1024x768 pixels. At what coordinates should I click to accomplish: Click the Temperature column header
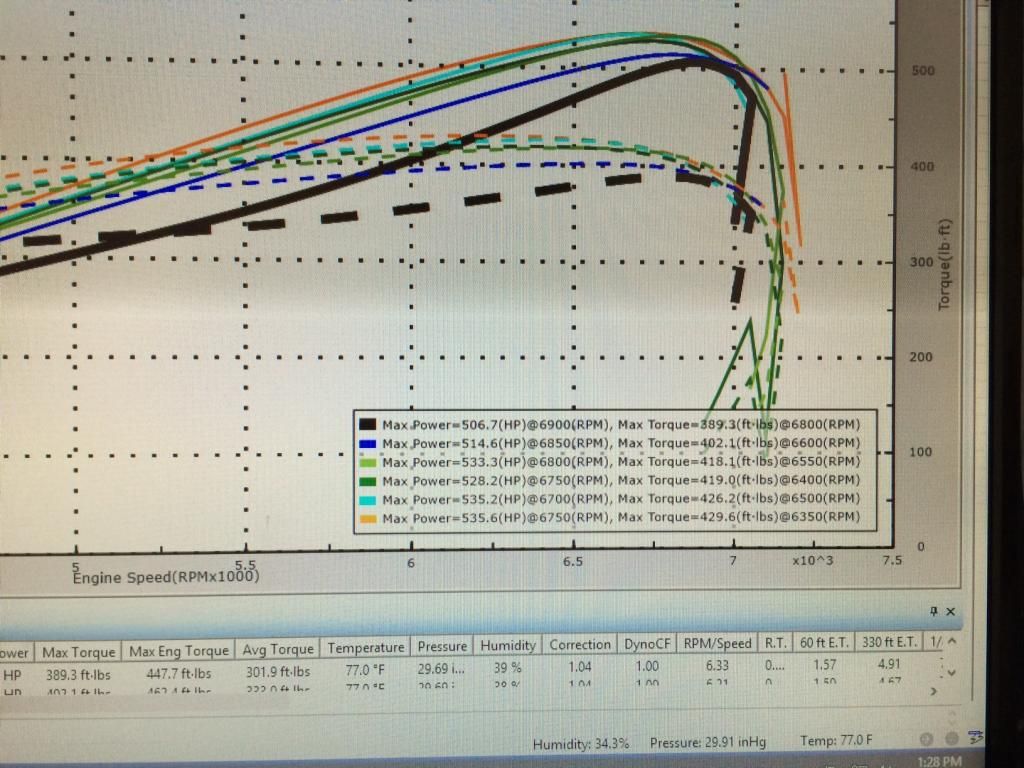pos(366,647)
